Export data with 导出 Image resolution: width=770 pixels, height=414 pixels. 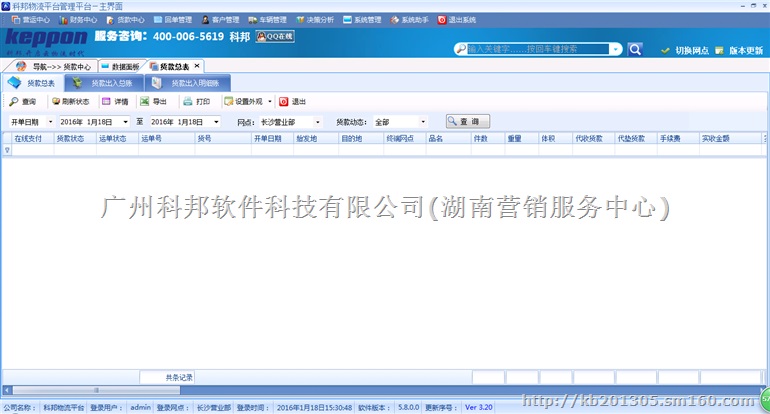[153, 101]
